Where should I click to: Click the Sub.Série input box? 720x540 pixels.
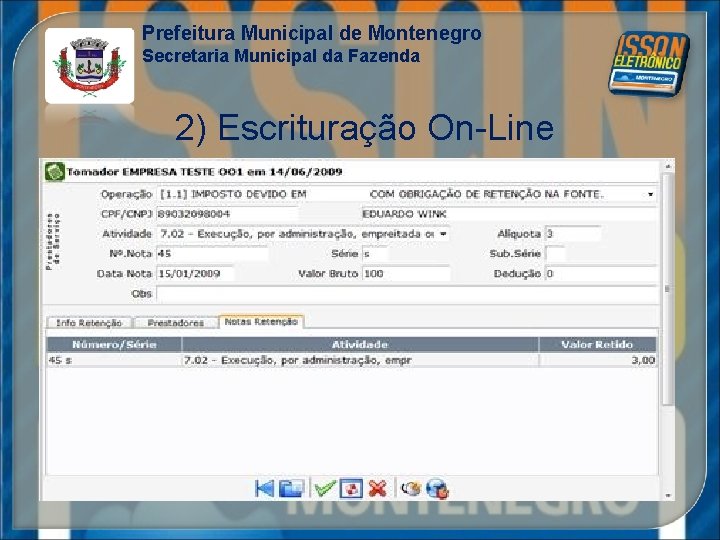[555, 253]
